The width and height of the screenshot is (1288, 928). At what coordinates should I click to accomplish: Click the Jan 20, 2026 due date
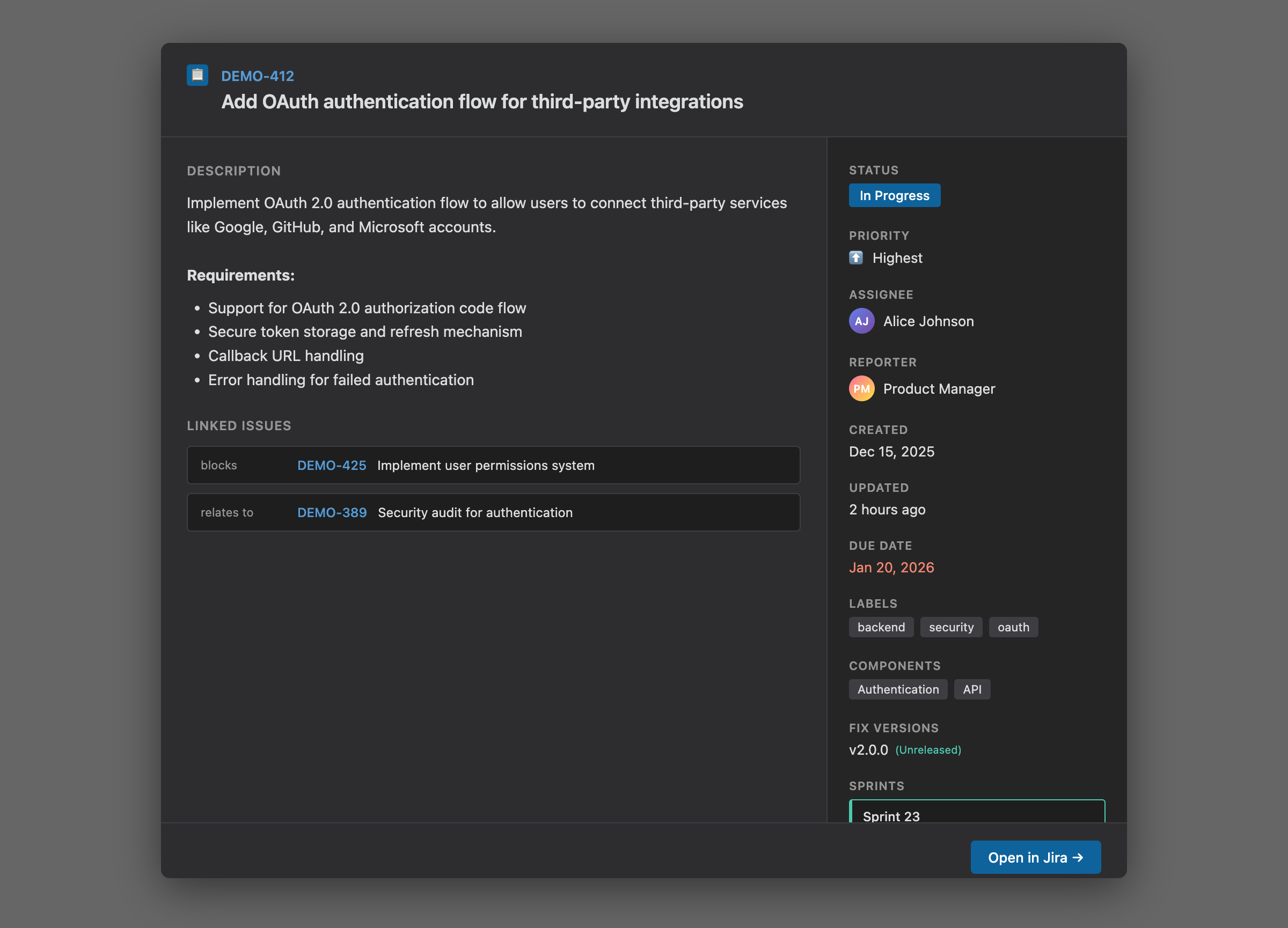[x=891, y=568]
